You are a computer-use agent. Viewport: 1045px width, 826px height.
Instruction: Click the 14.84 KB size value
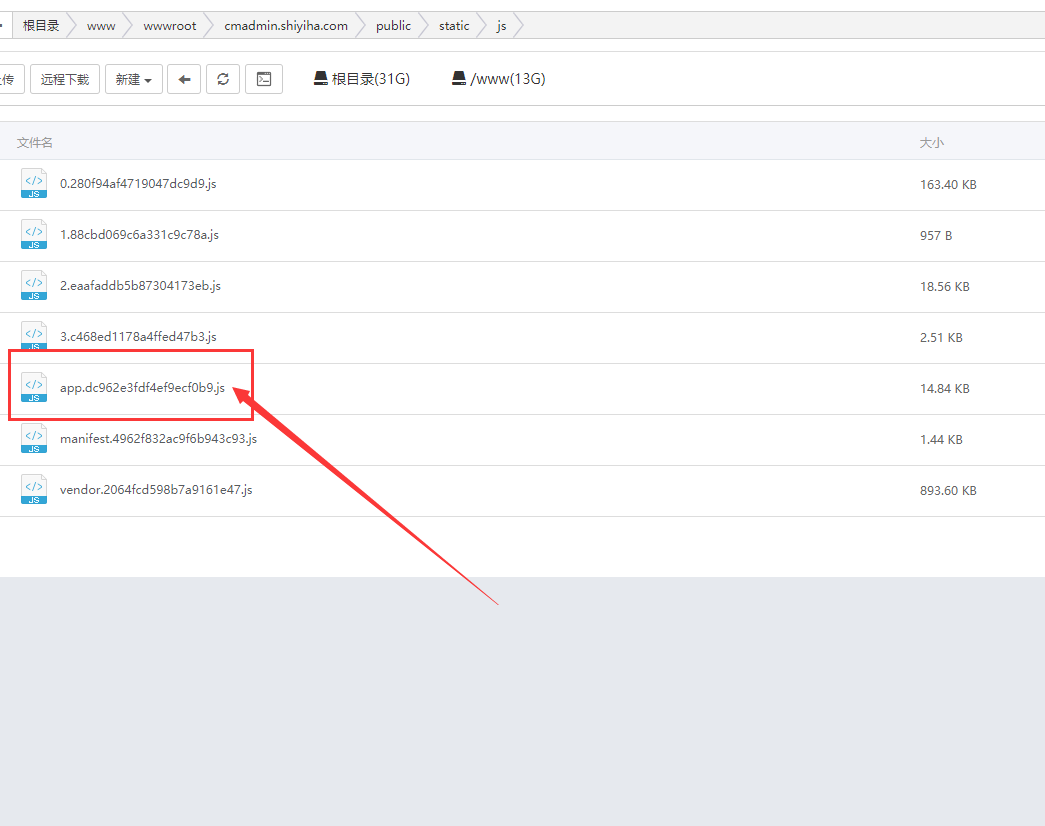pos(944,389)
